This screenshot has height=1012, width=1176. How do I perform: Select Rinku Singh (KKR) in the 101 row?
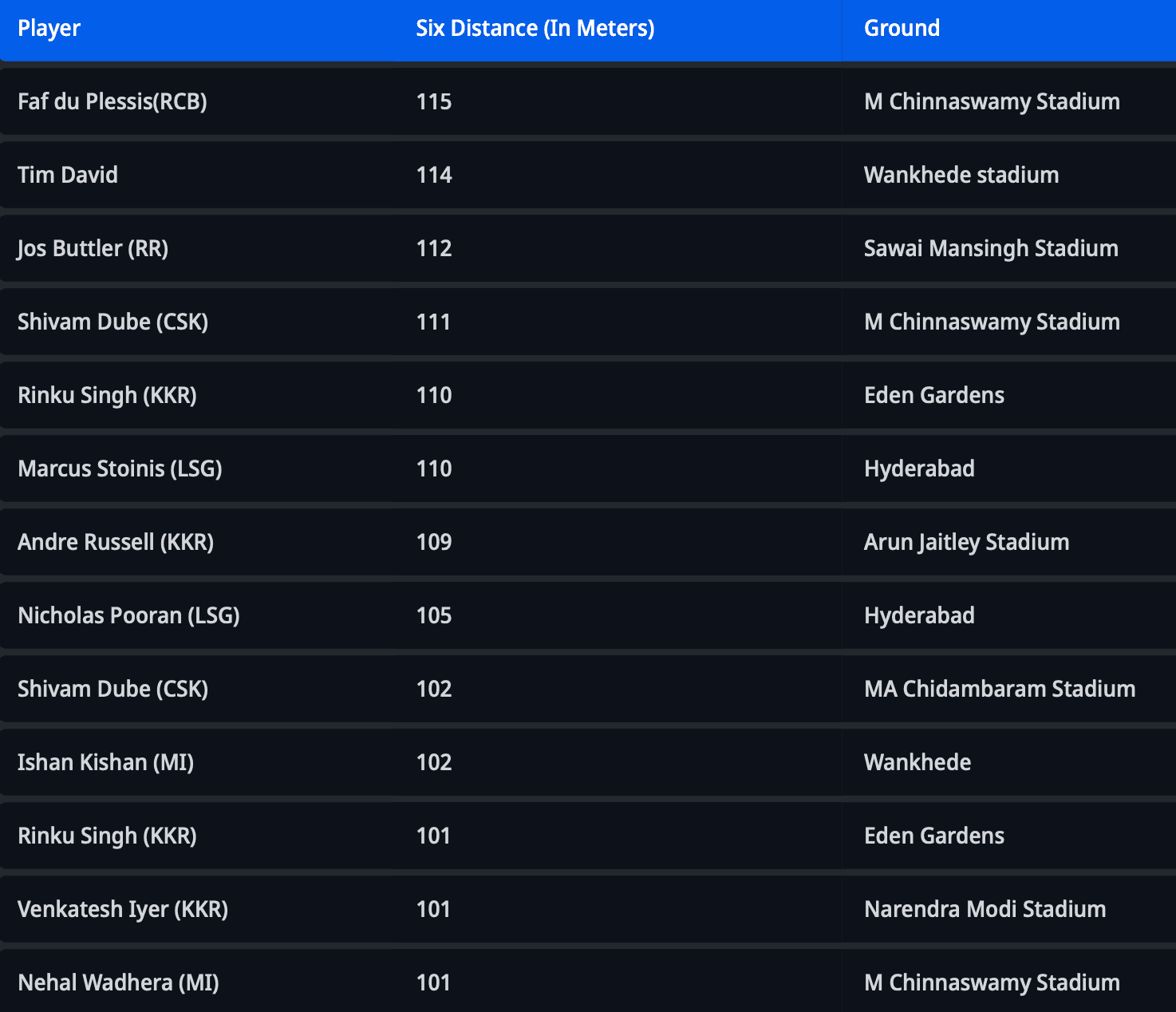click(x=107, y=836)
